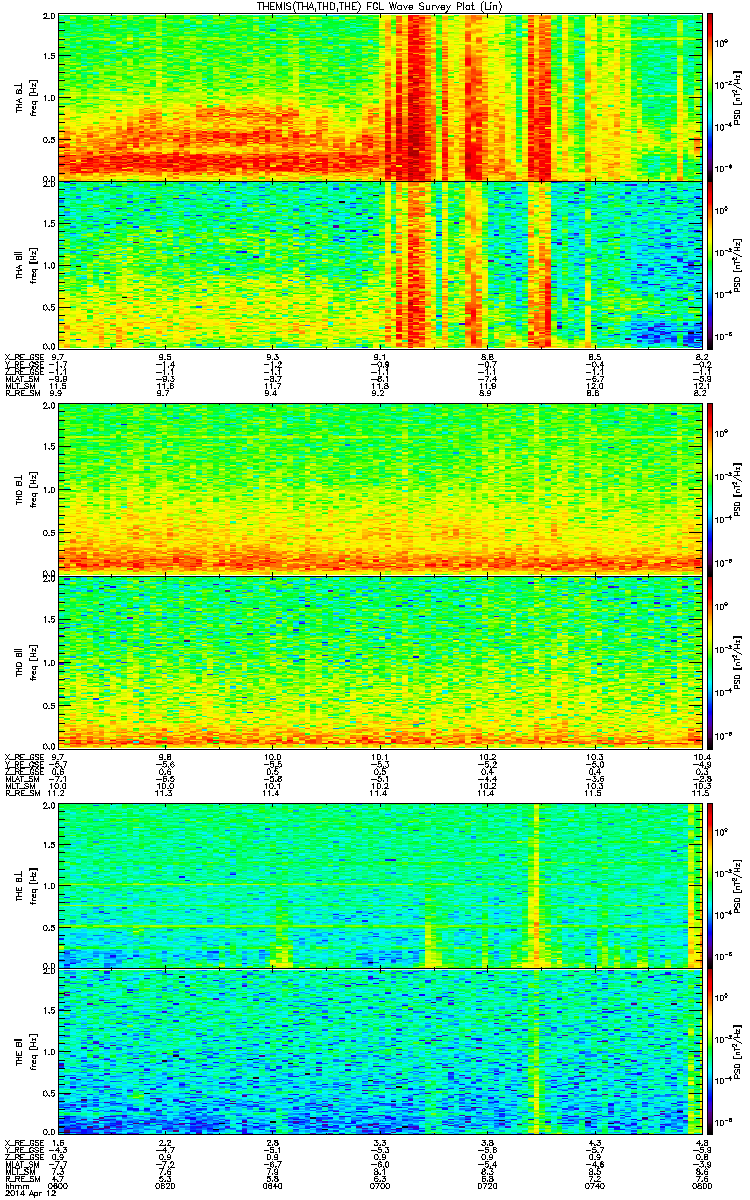The width and height of the screenshot is (750, 1200).
Task: Click the plot title THEMIS FGL Wave Survey Plot
Action: (380, 7)
